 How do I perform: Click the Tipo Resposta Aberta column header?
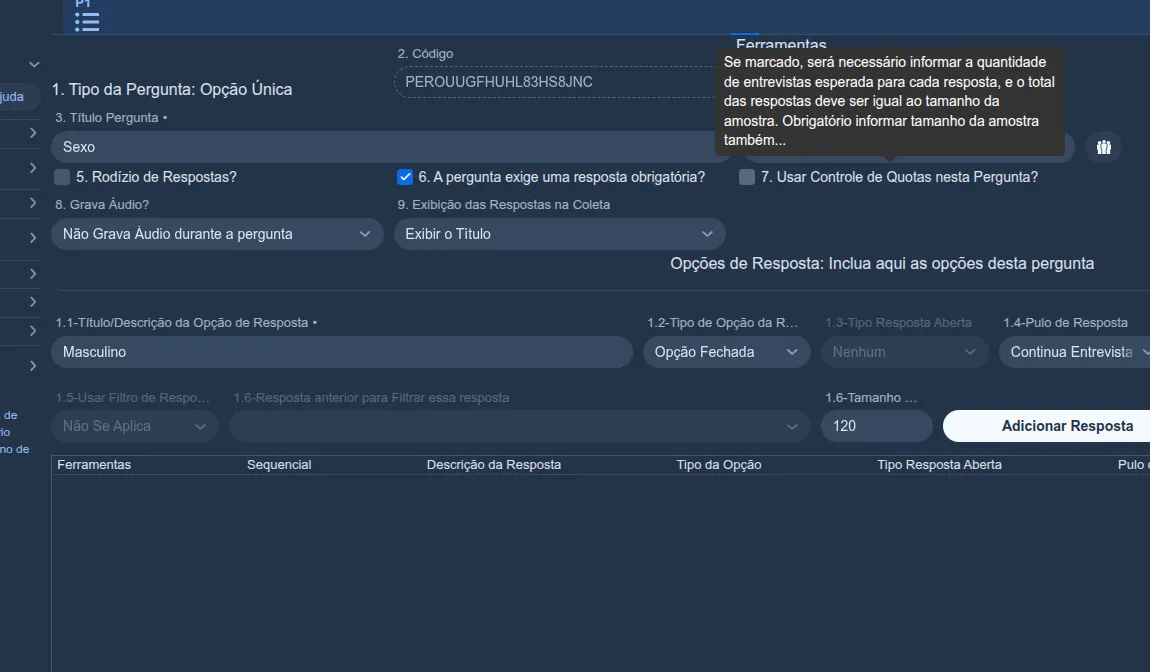click(939, 464)
